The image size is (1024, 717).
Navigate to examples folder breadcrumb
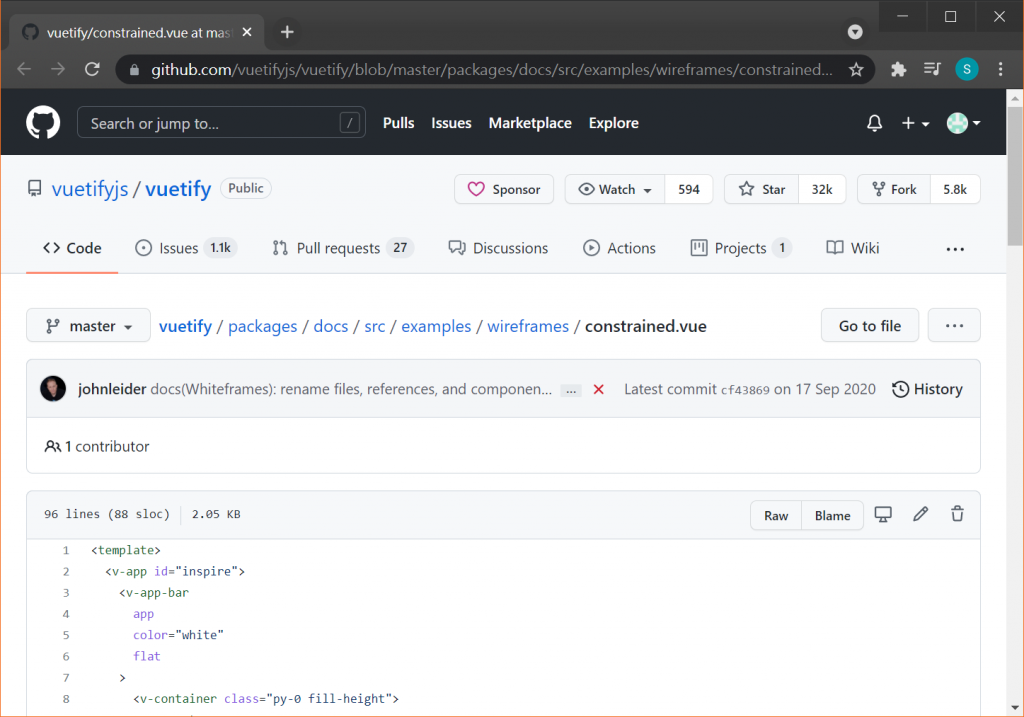[x=436, y=326]
